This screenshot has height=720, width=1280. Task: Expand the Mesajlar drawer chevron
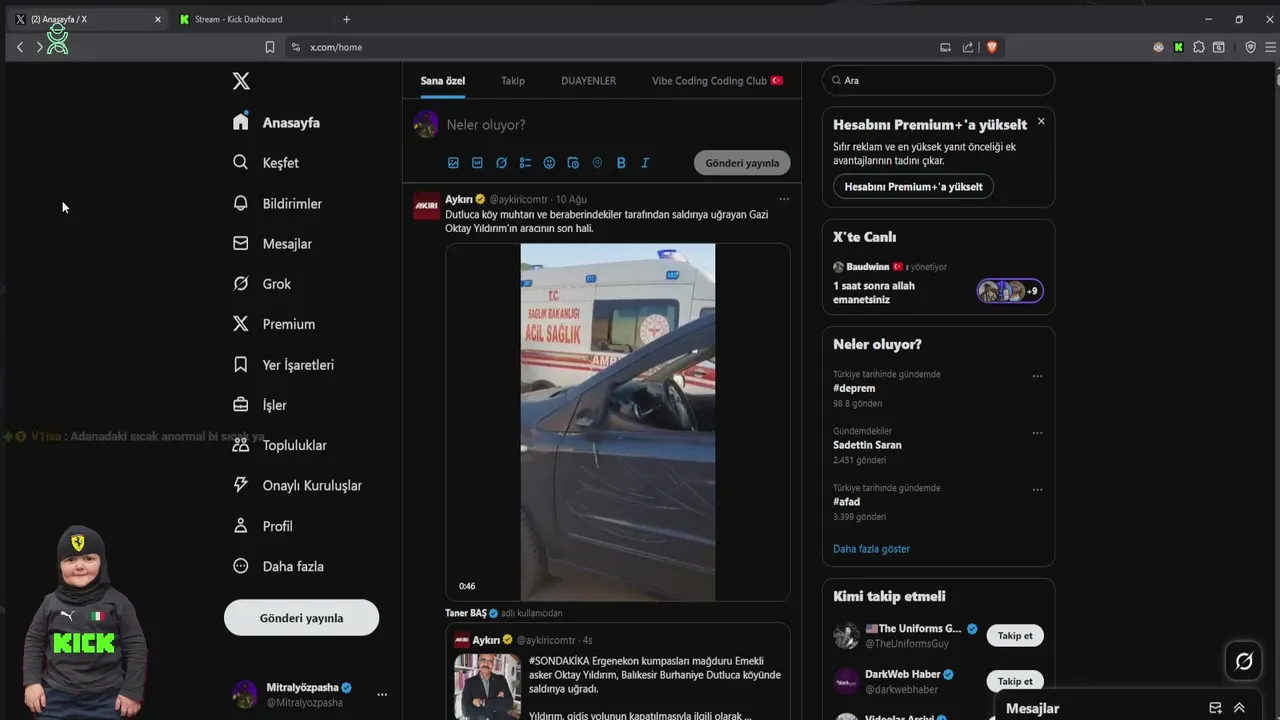pos(1240,708)
